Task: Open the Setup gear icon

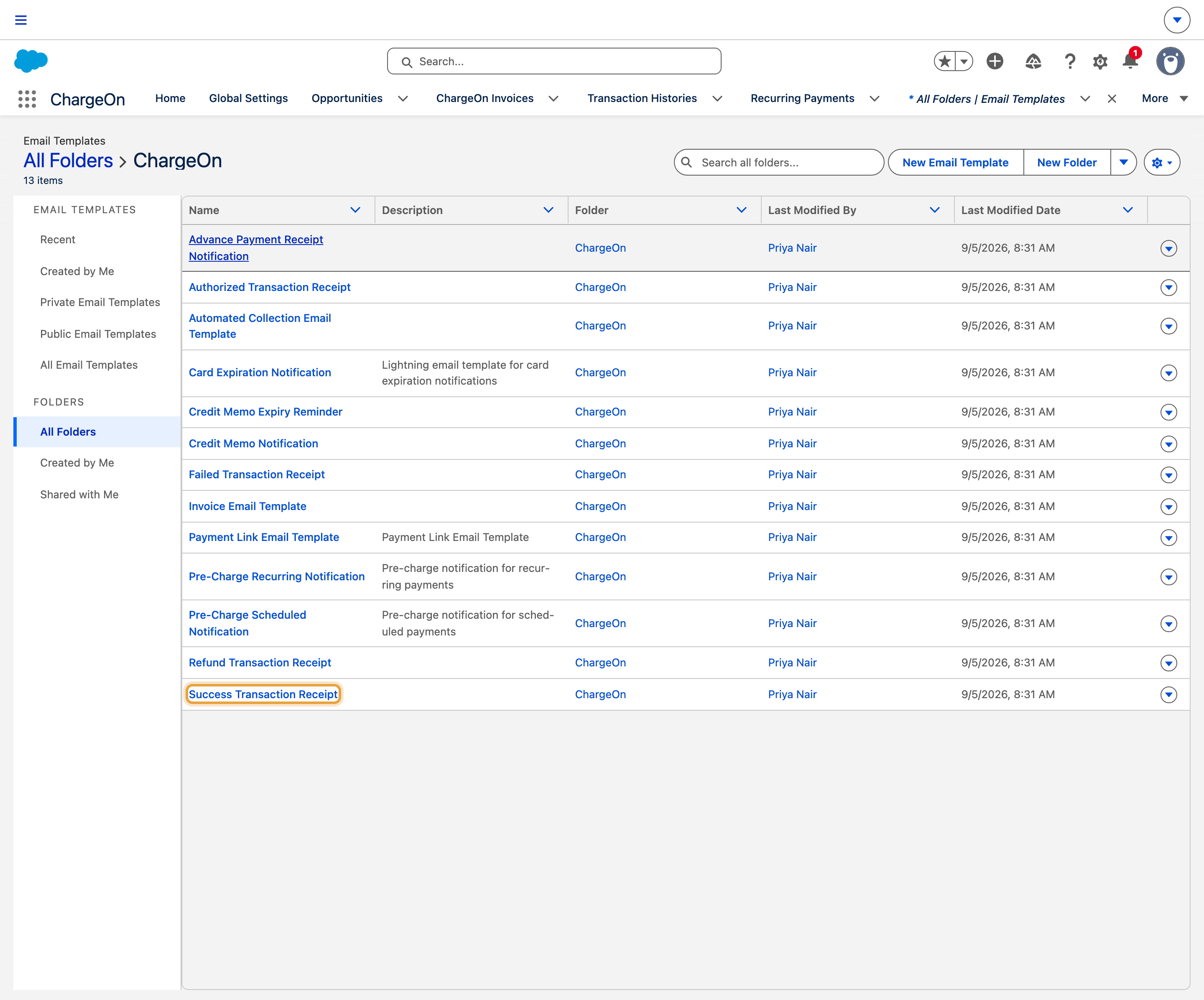Action: point(1099,61)
